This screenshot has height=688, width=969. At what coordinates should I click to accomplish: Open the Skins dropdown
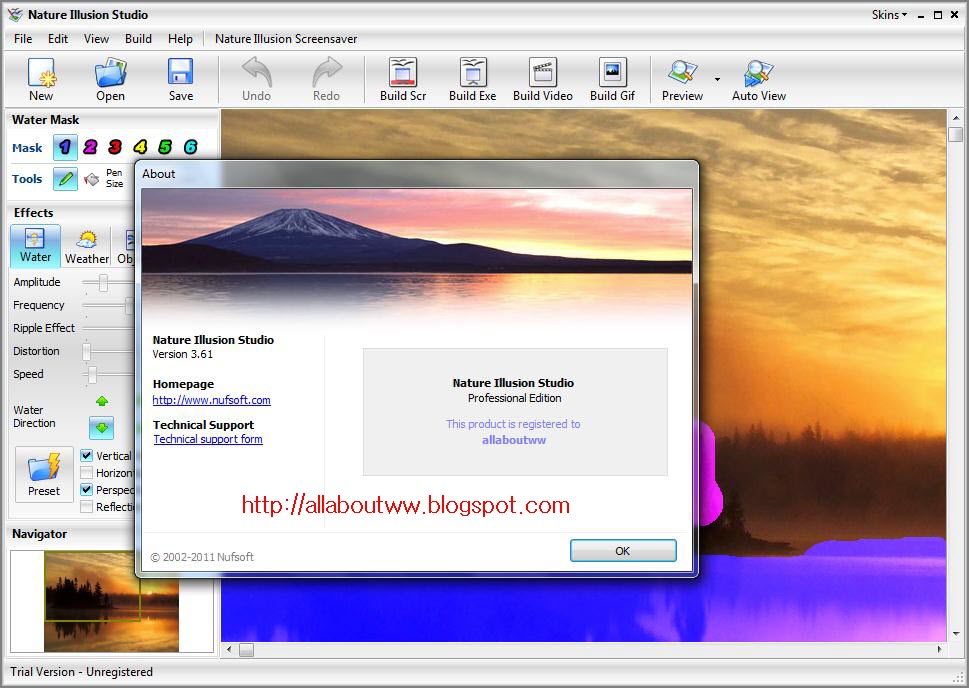889,15
